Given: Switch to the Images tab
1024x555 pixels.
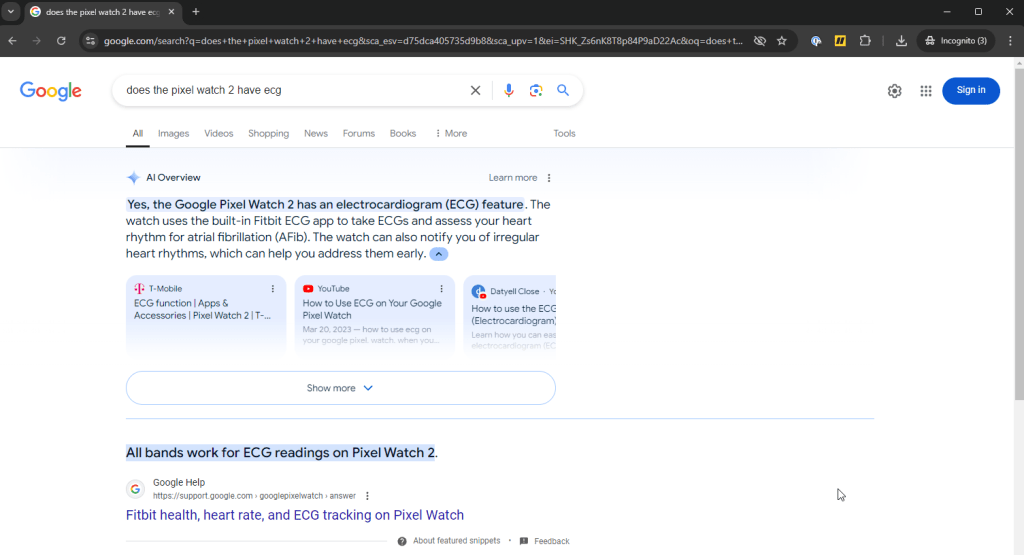Looking at the screenshot, I should point(173,133).
